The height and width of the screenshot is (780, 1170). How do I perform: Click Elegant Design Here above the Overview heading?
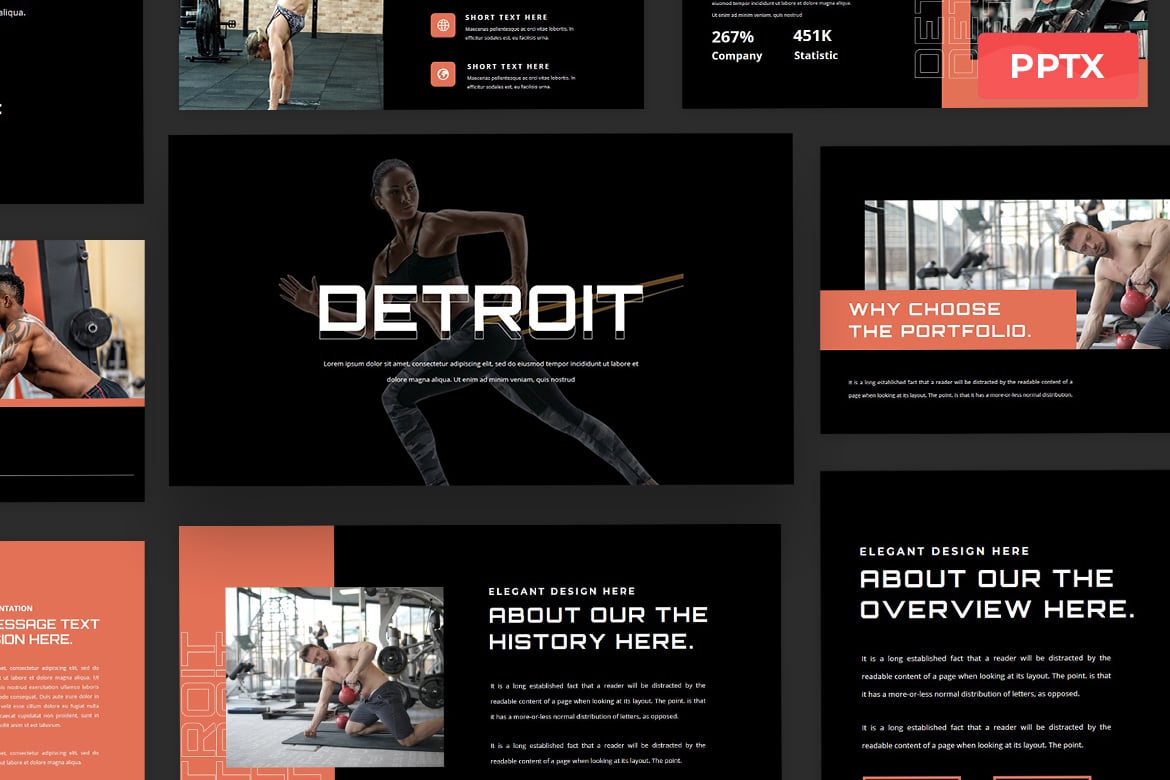[944, 551]
